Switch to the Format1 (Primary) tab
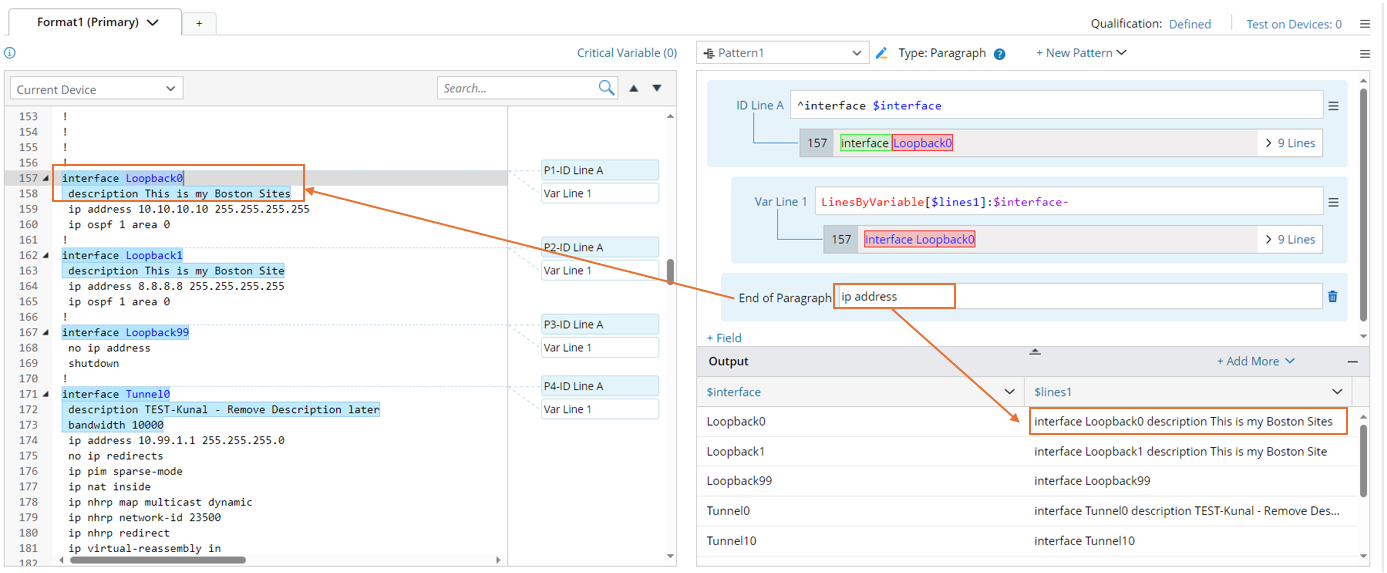The width and height of the screenshot is (1387, 573). [97, 22]
